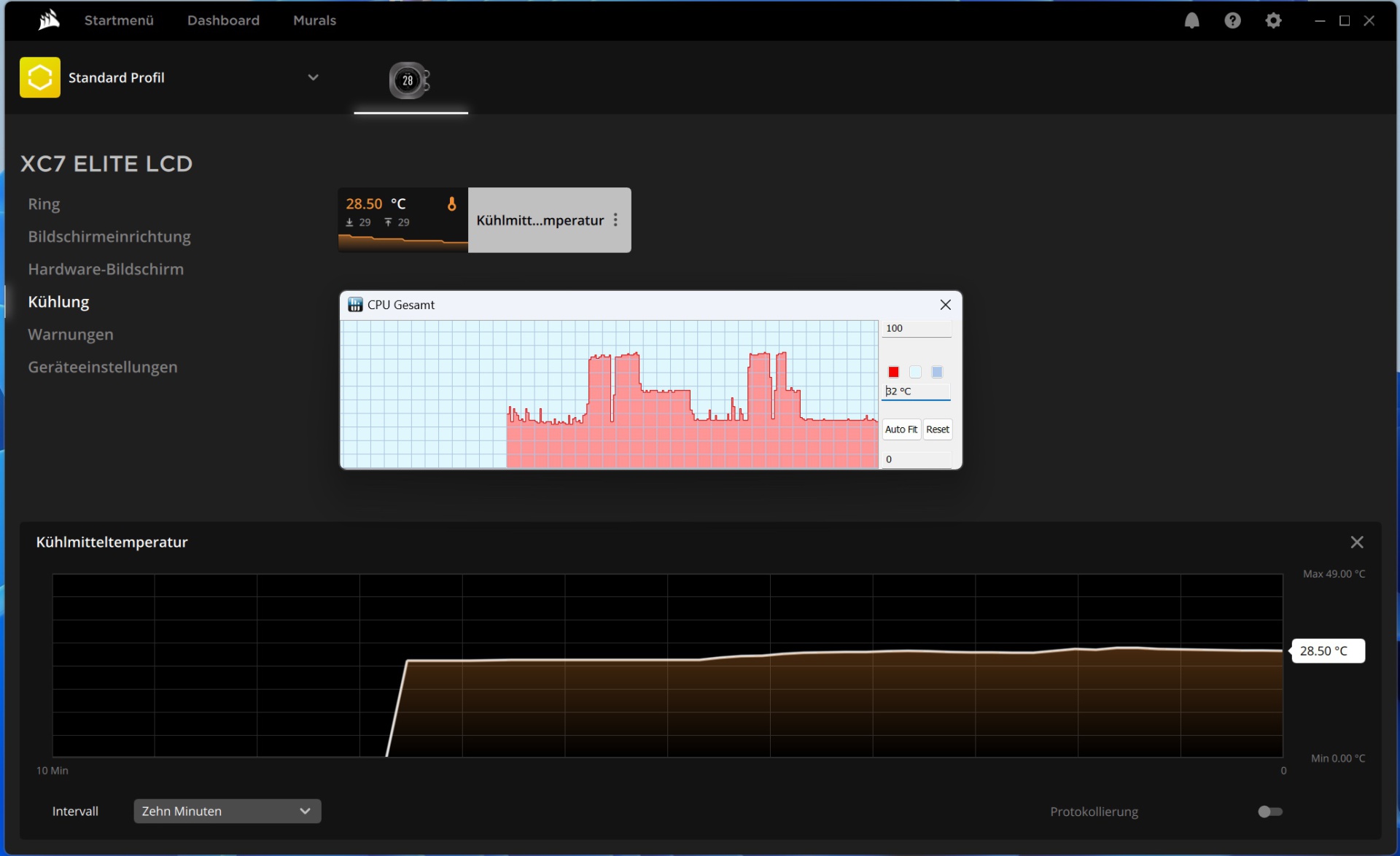Click the Kühlmitt...mperatur sensor label
Image resolution: width=1400 pixels, height=856 pixels.
pyautogui.click(x=540, y=220)
